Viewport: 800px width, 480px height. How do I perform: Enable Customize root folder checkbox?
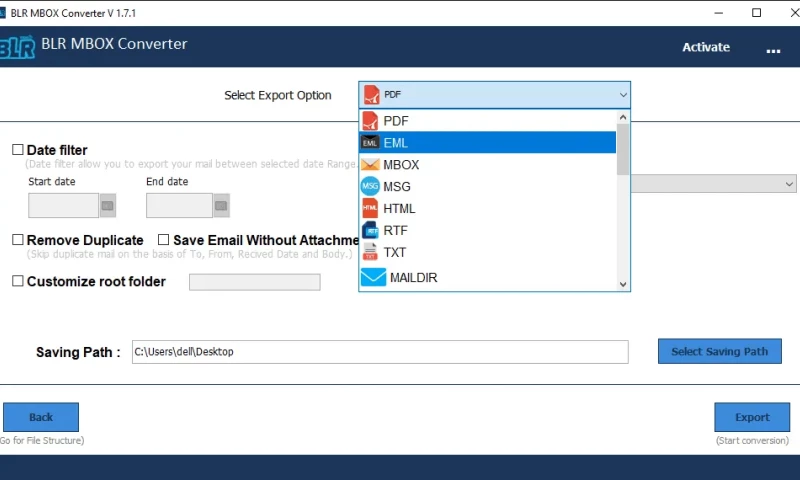pos(18,281)
